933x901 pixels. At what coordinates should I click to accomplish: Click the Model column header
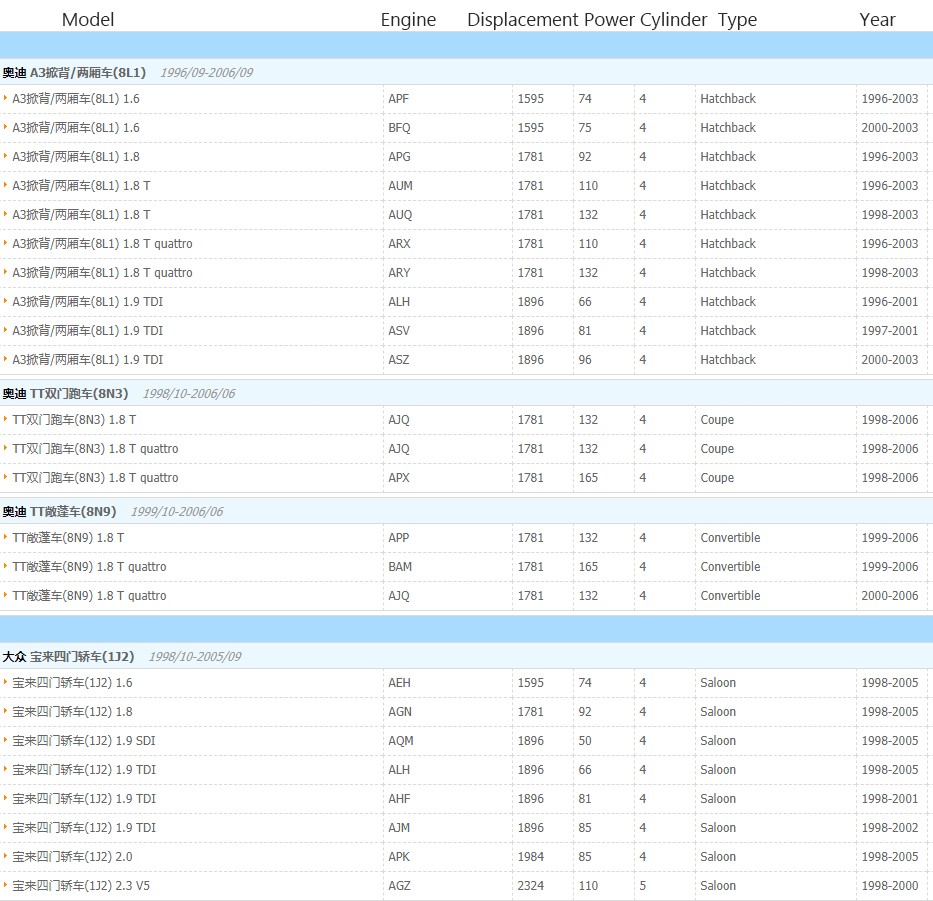(x=87, y=20)
